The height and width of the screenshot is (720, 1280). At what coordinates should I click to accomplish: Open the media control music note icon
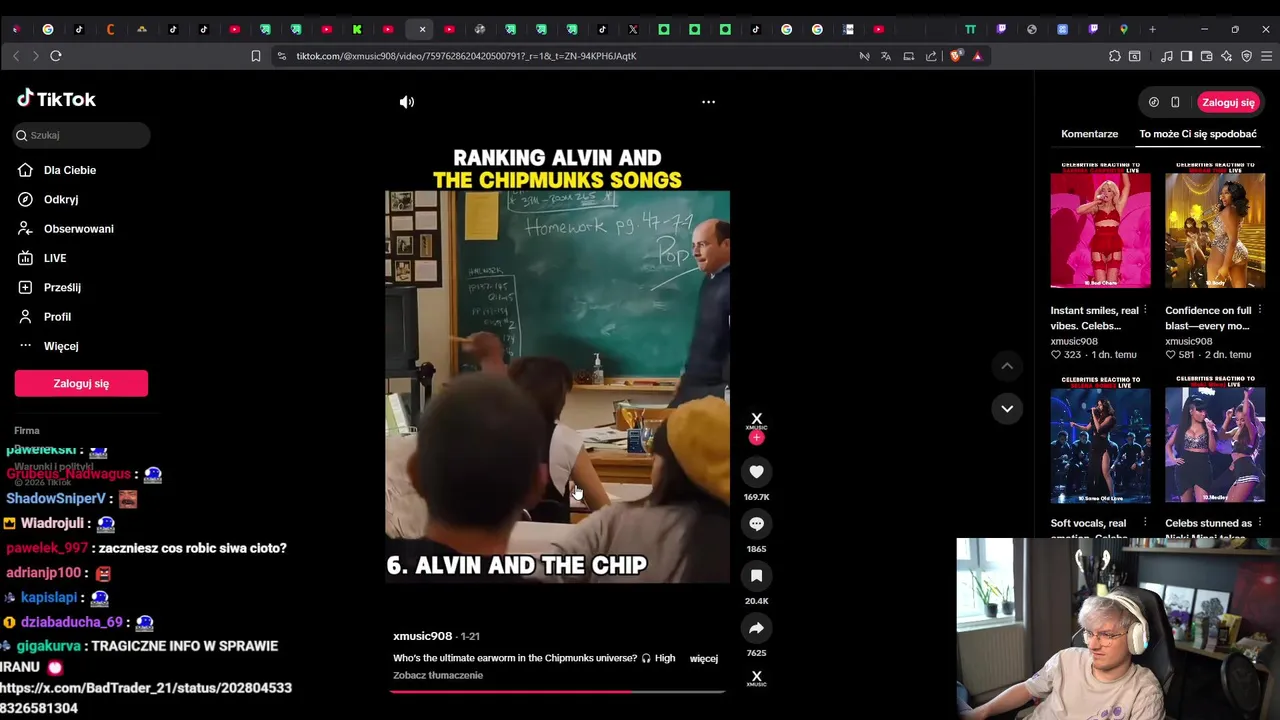pos(1167,56)
